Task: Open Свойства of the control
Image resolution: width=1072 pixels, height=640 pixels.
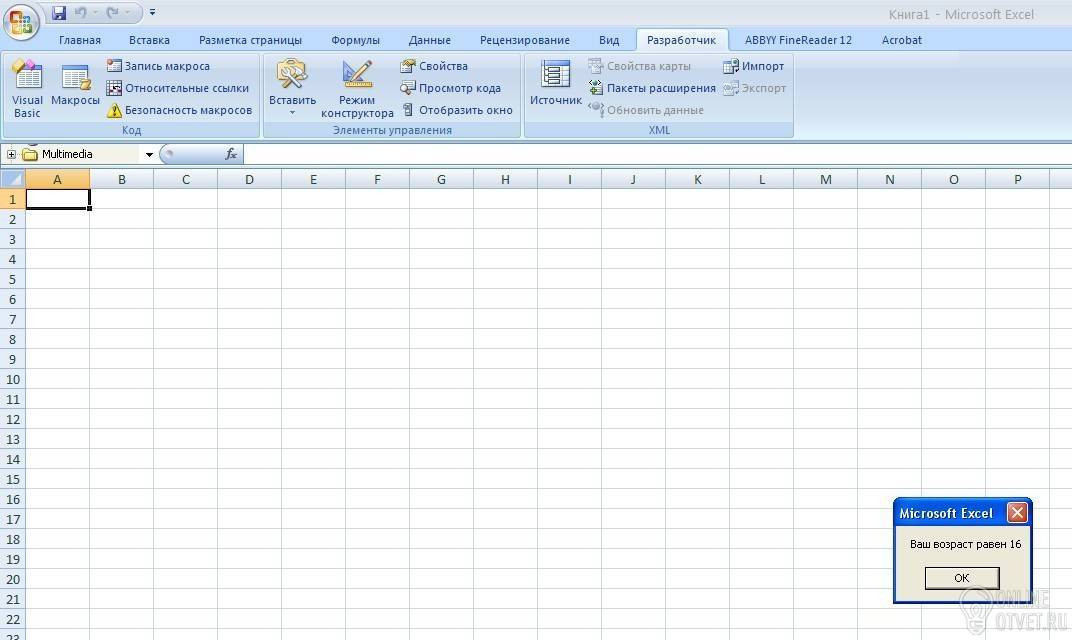Action: (434, 66)
